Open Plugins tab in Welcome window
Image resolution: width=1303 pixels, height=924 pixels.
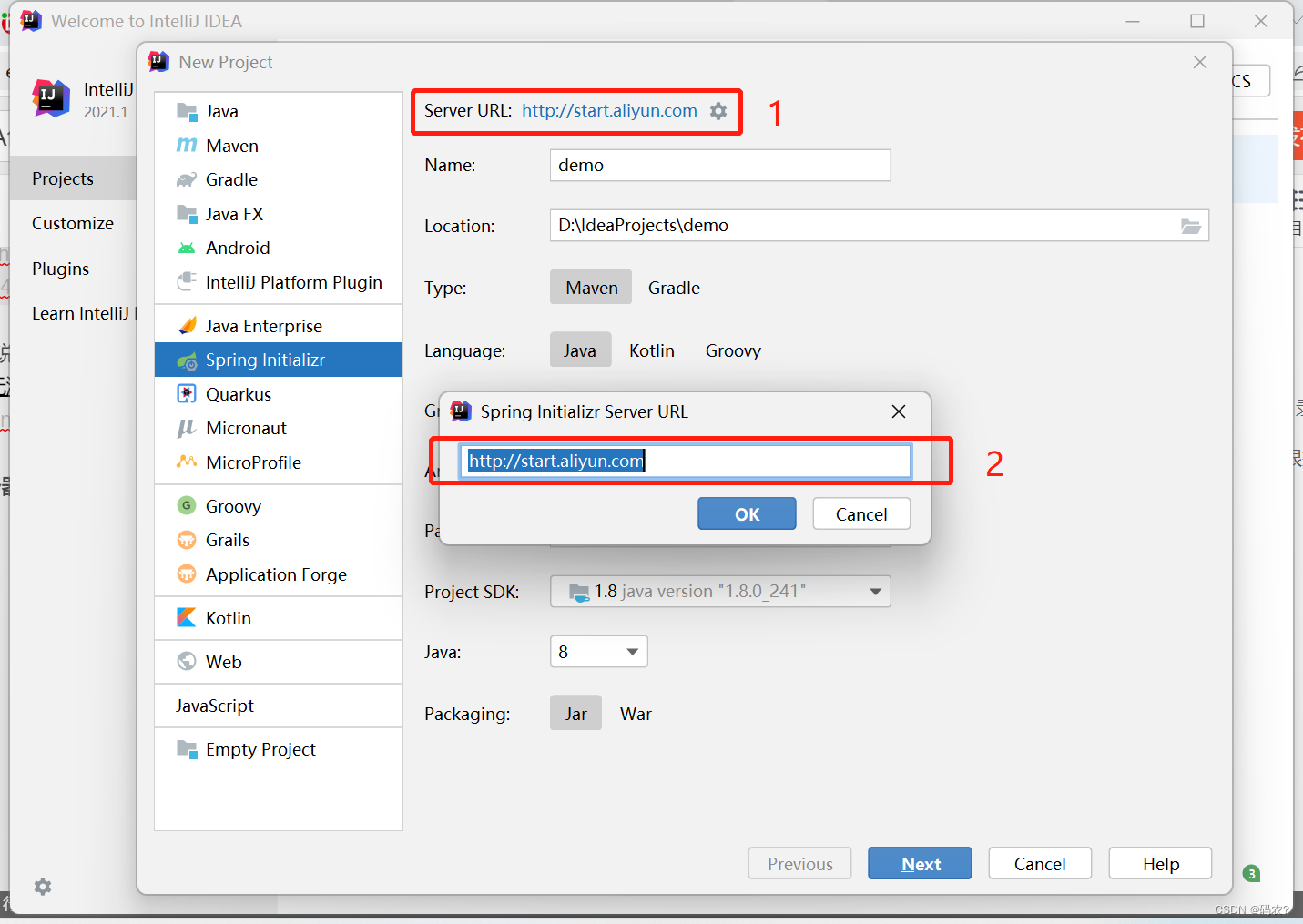[x=73, y=269]
